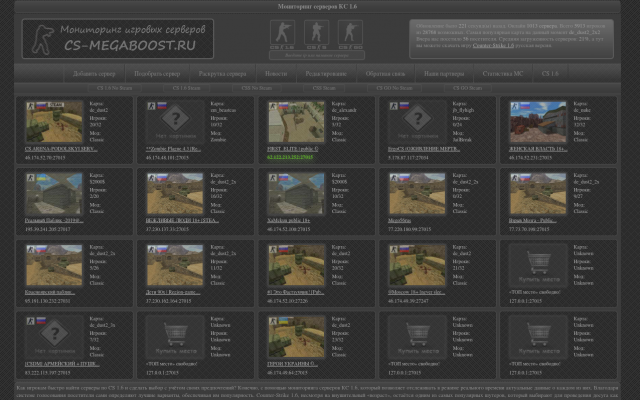Click the Russian flag on 77.73.70.198:27015 card
Viewport: 640px width, 400px height.
click(525, 178)
